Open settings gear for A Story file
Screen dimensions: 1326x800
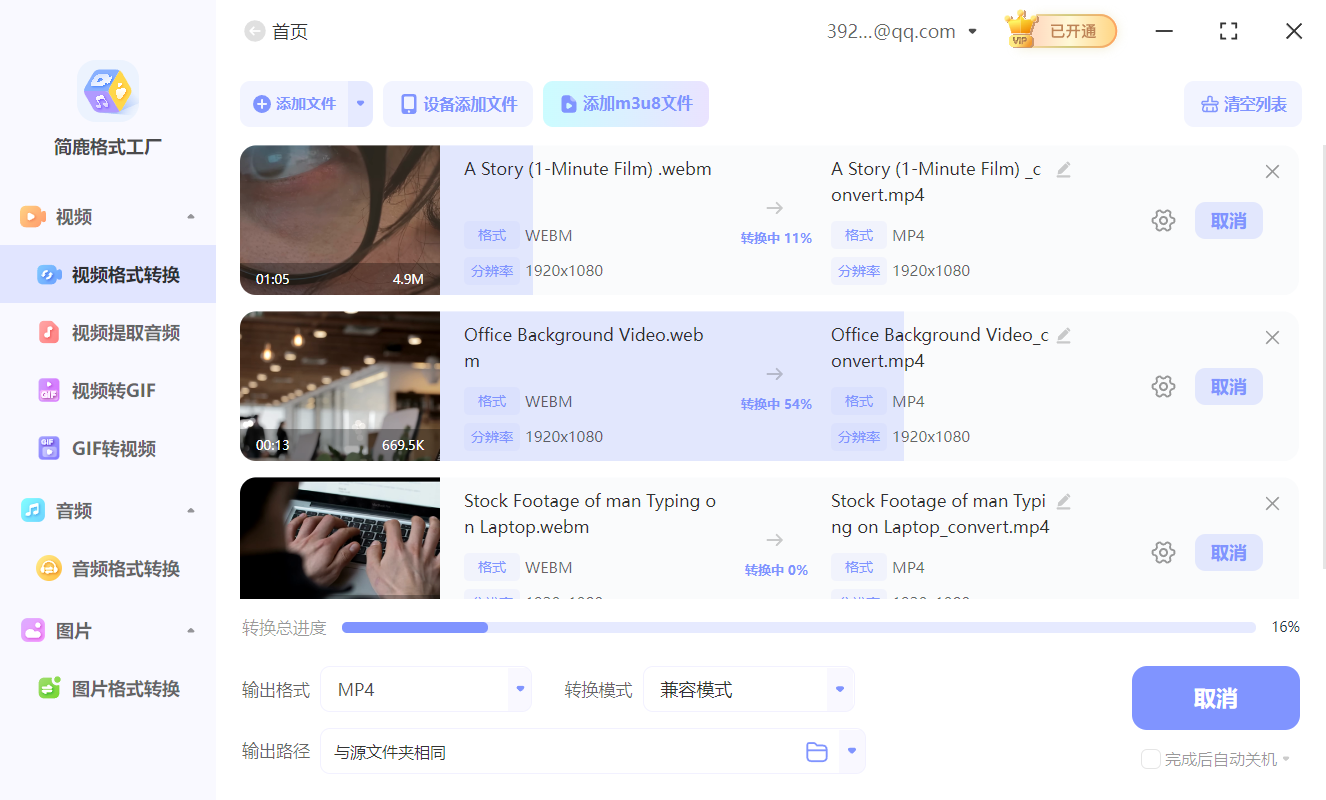[x=1163, y=220]
